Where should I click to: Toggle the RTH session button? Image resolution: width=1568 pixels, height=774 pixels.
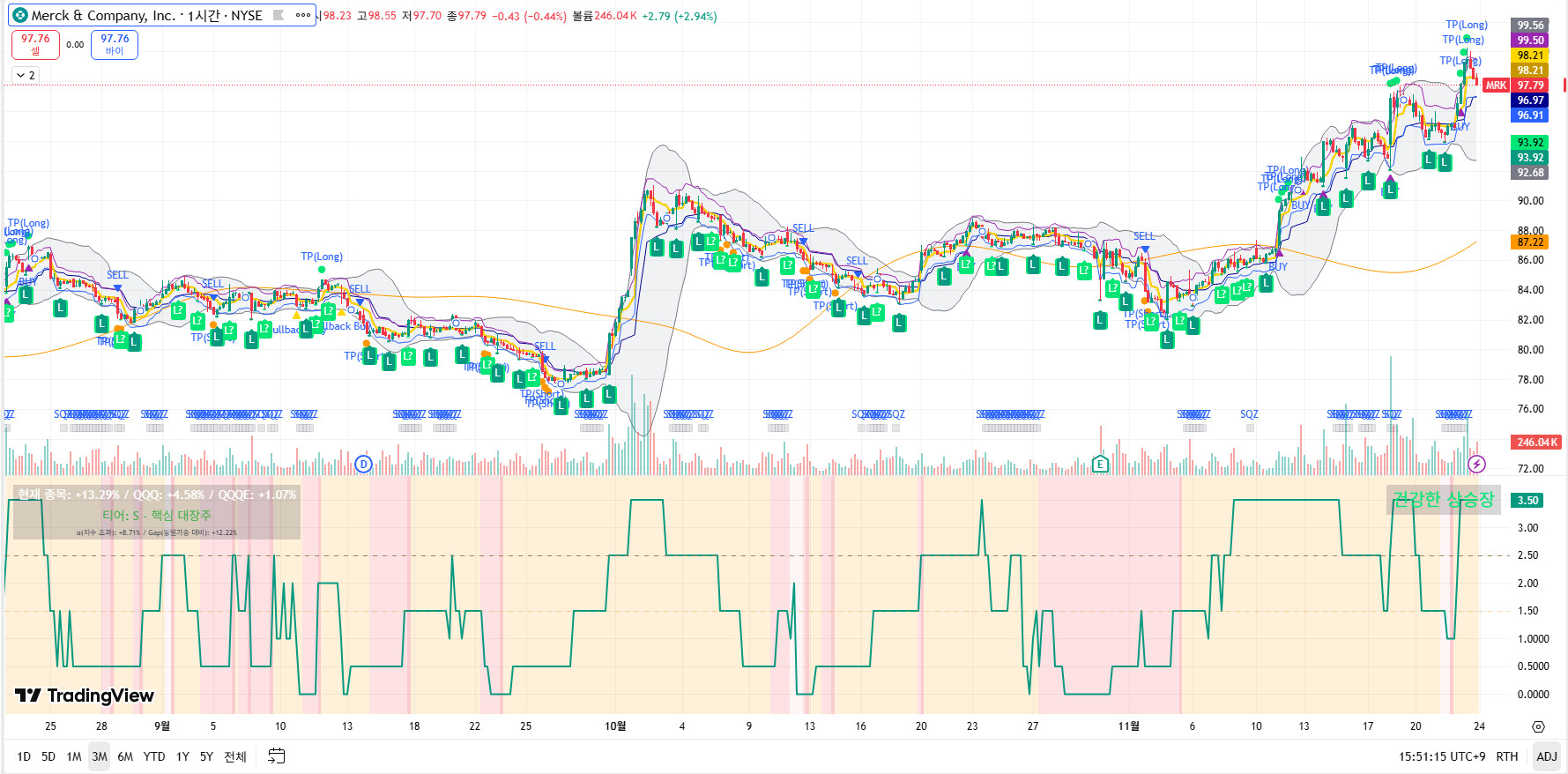pyautogui.click(x=1506, y=756)
